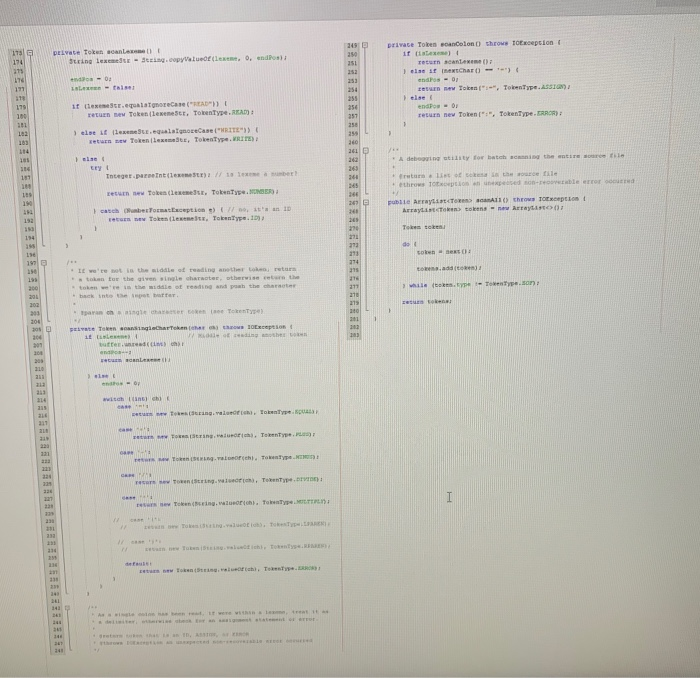Click the nextChar() call in the else-if
This screenshot has width=700, height=678.
tap(461, 71)
